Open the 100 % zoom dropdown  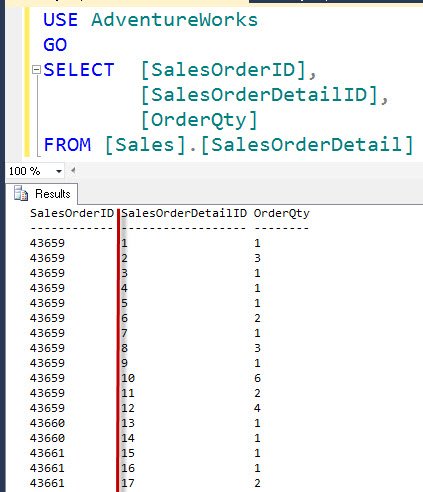tap(59, 171)
